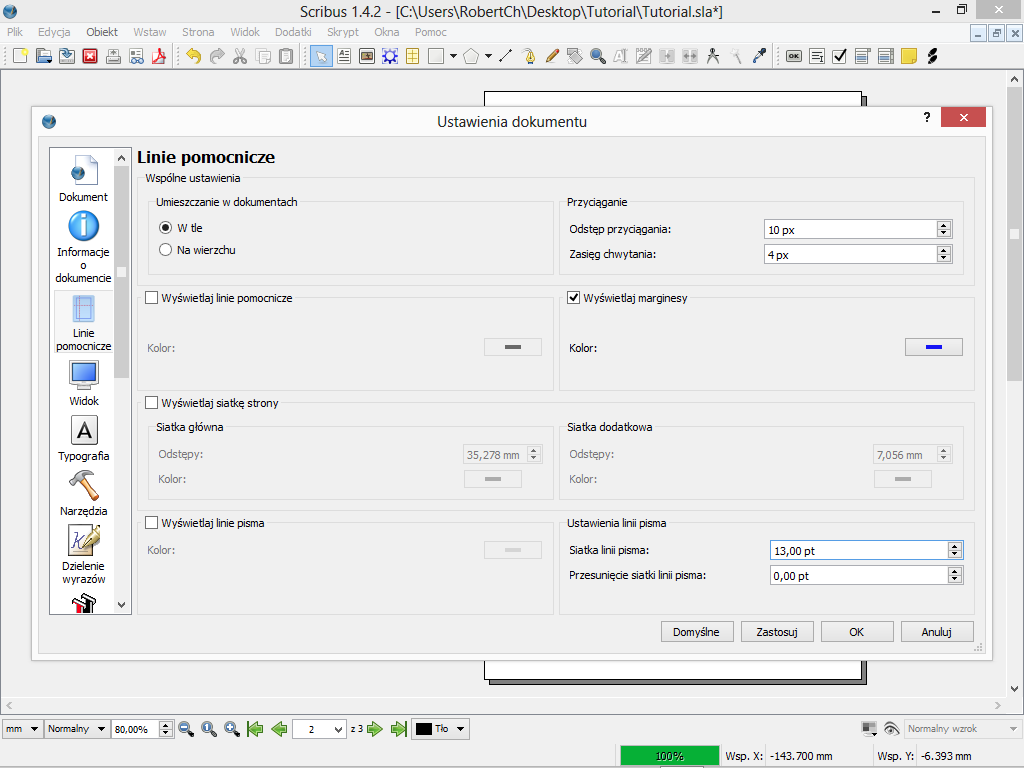
Task: Select the Narzędzia hammer icon
Action: click(83, 486)
